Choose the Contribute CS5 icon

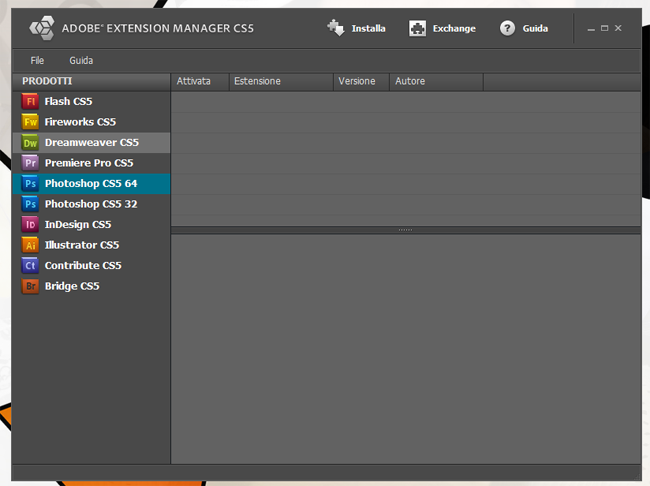[x=30, y=266]
